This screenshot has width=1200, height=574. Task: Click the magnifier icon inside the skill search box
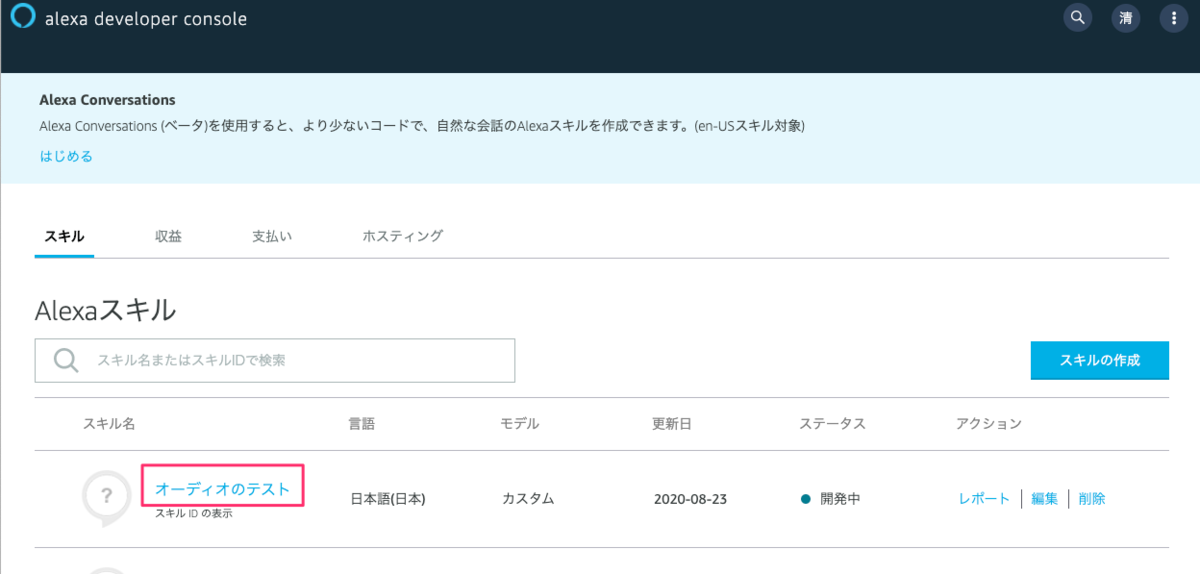tap(66, 360)
